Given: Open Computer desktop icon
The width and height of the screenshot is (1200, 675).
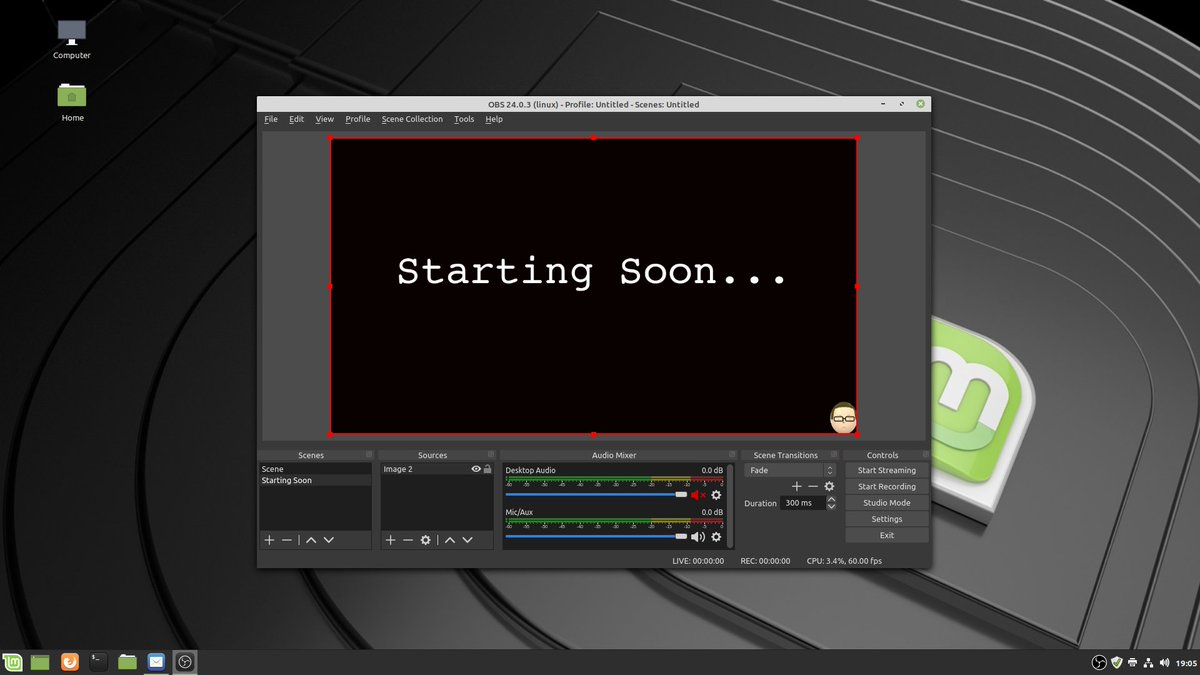Looking at the screenshot, I should pyautogui.click(x=71, y=40).
